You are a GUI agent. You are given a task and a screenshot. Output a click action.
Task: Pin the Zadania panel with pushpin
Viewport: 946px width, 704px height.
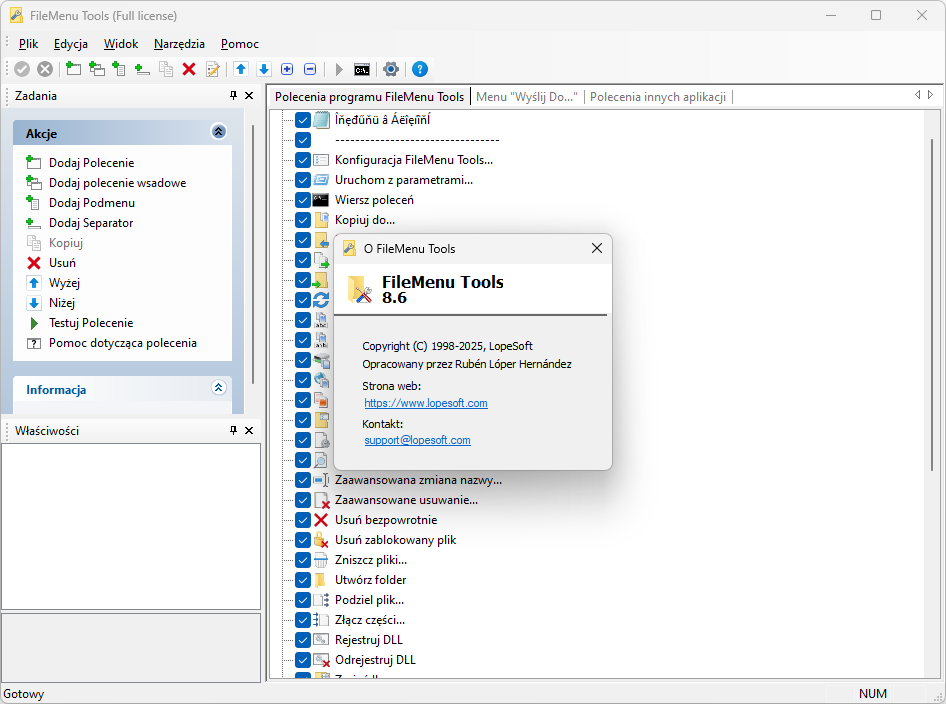pyautogui.click(x=233, y=95)
